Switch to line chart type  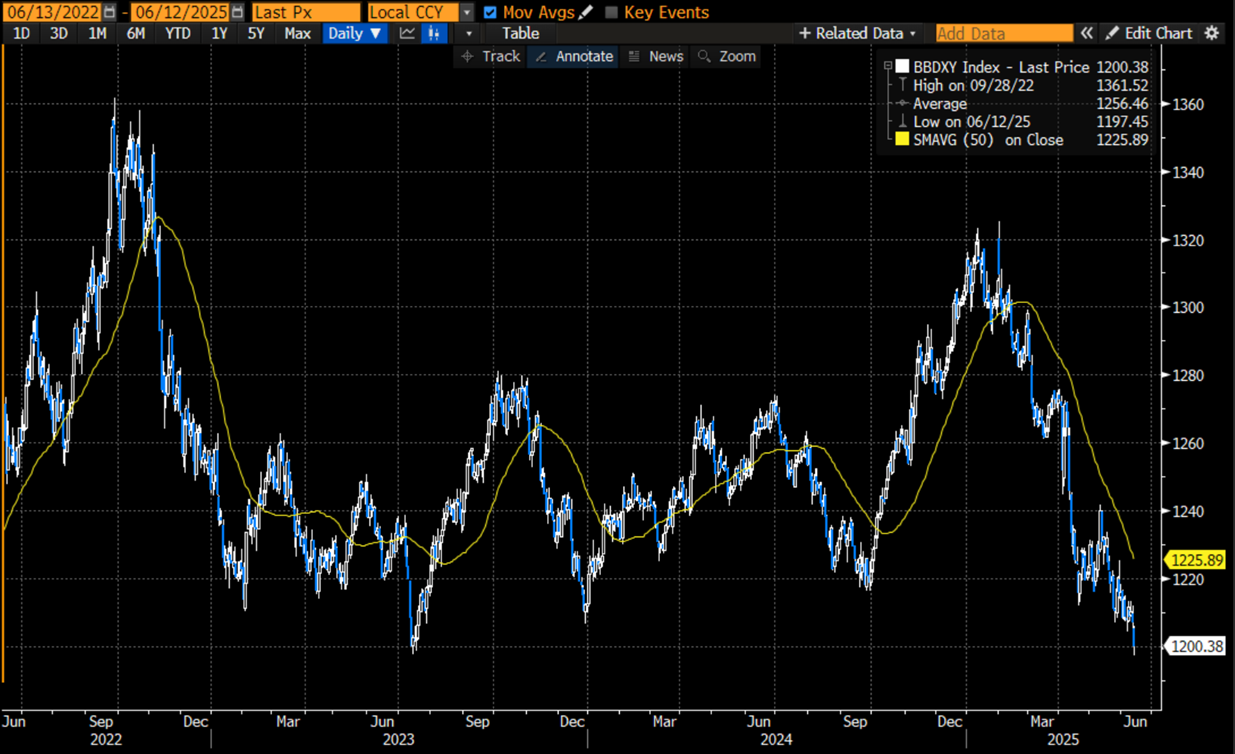405,33
